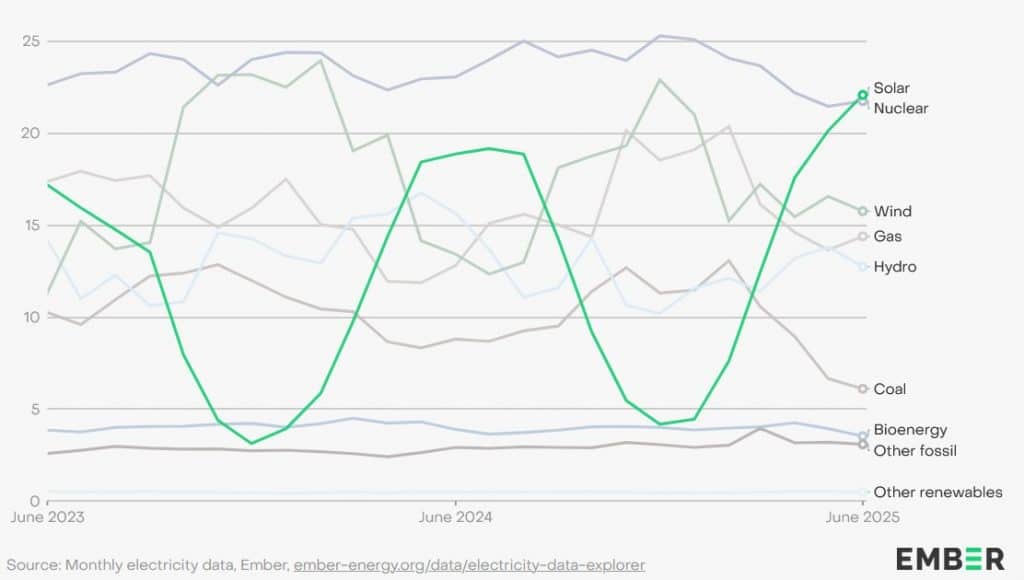Select the Nuclear legend label
This screenshot has height=580, width=1024.
tap(900, 107)
